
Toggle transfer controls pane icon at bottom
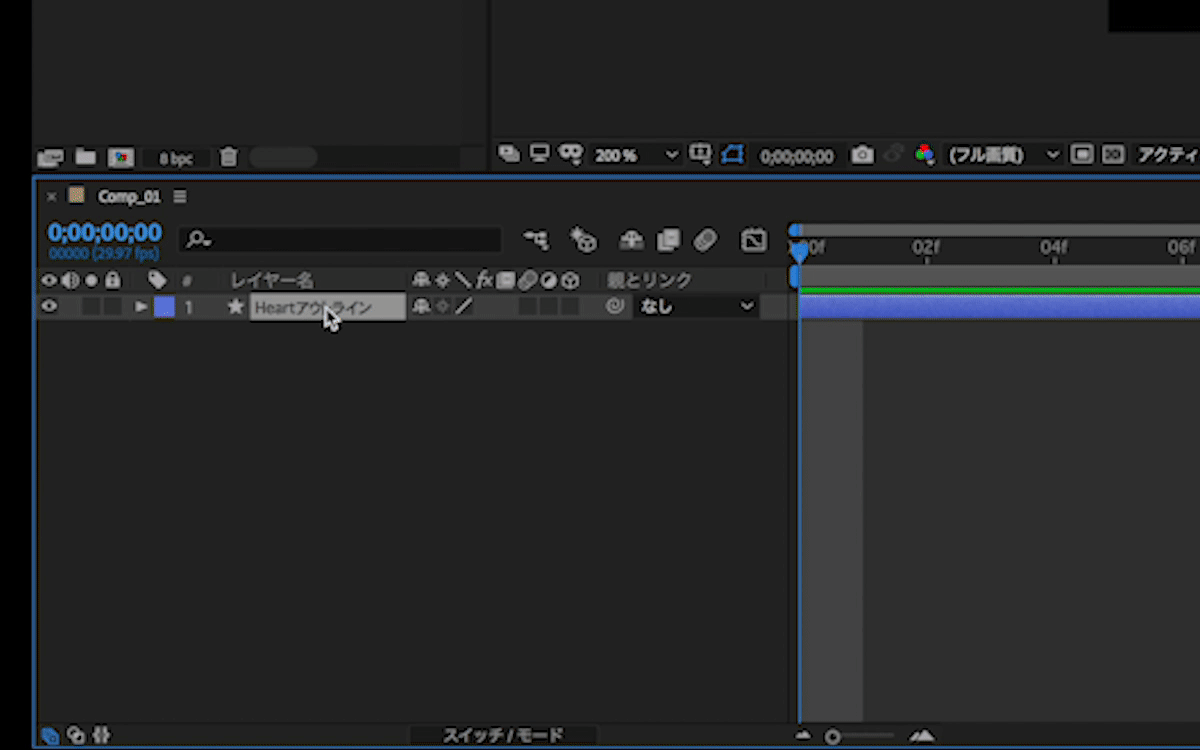pyautogui.click(x=75, y=736)
